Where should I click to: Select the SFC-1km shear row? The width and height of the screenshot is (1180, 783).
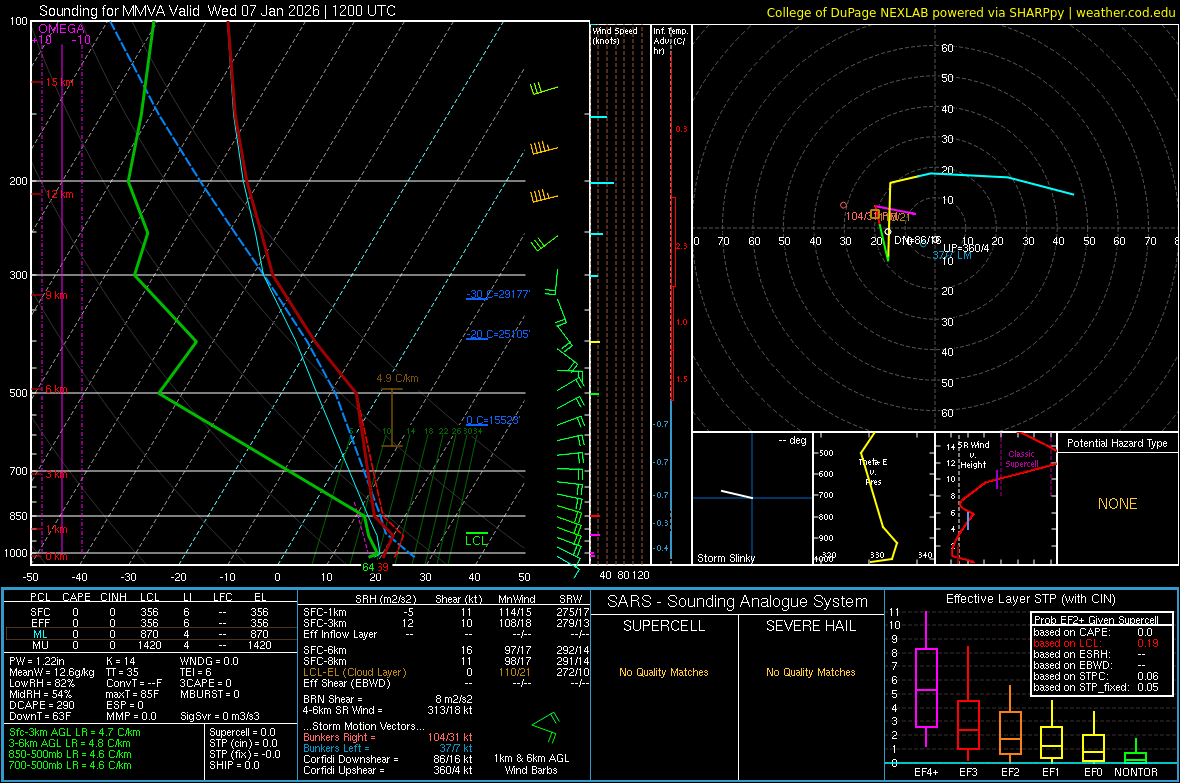point(446,612)
